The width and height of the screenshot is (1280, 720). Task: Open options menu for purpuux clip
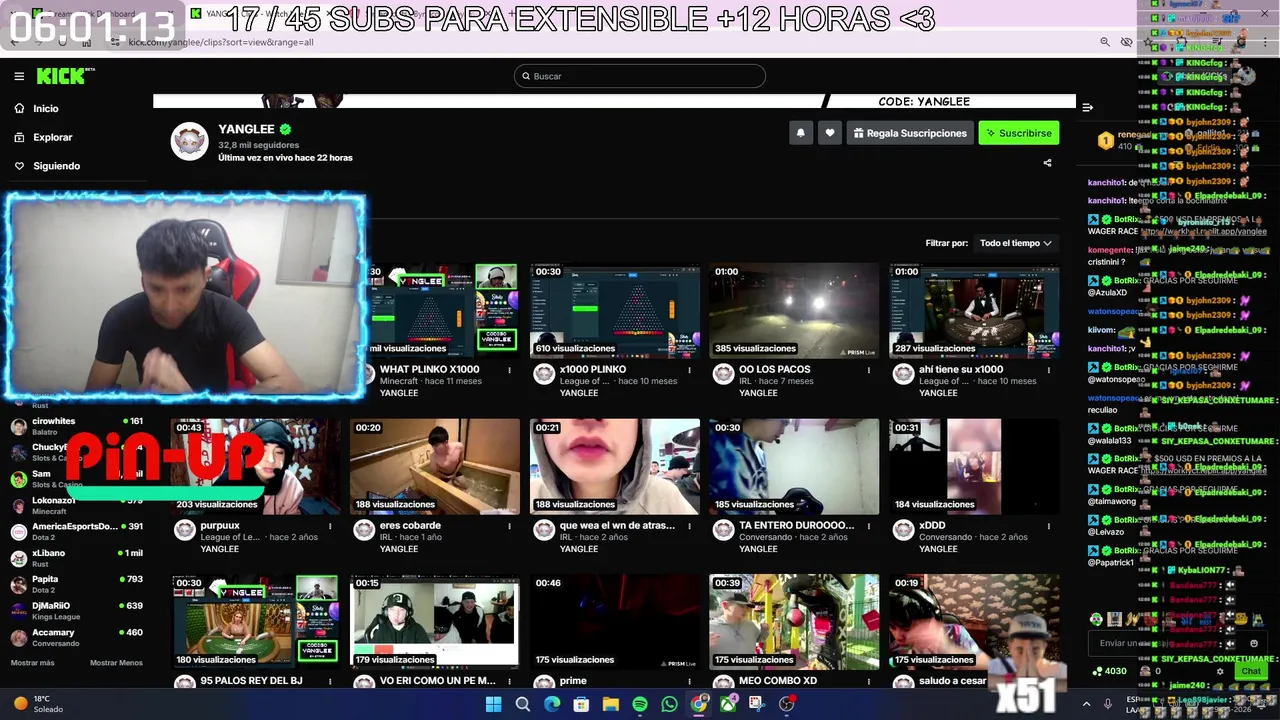(330, 526)
